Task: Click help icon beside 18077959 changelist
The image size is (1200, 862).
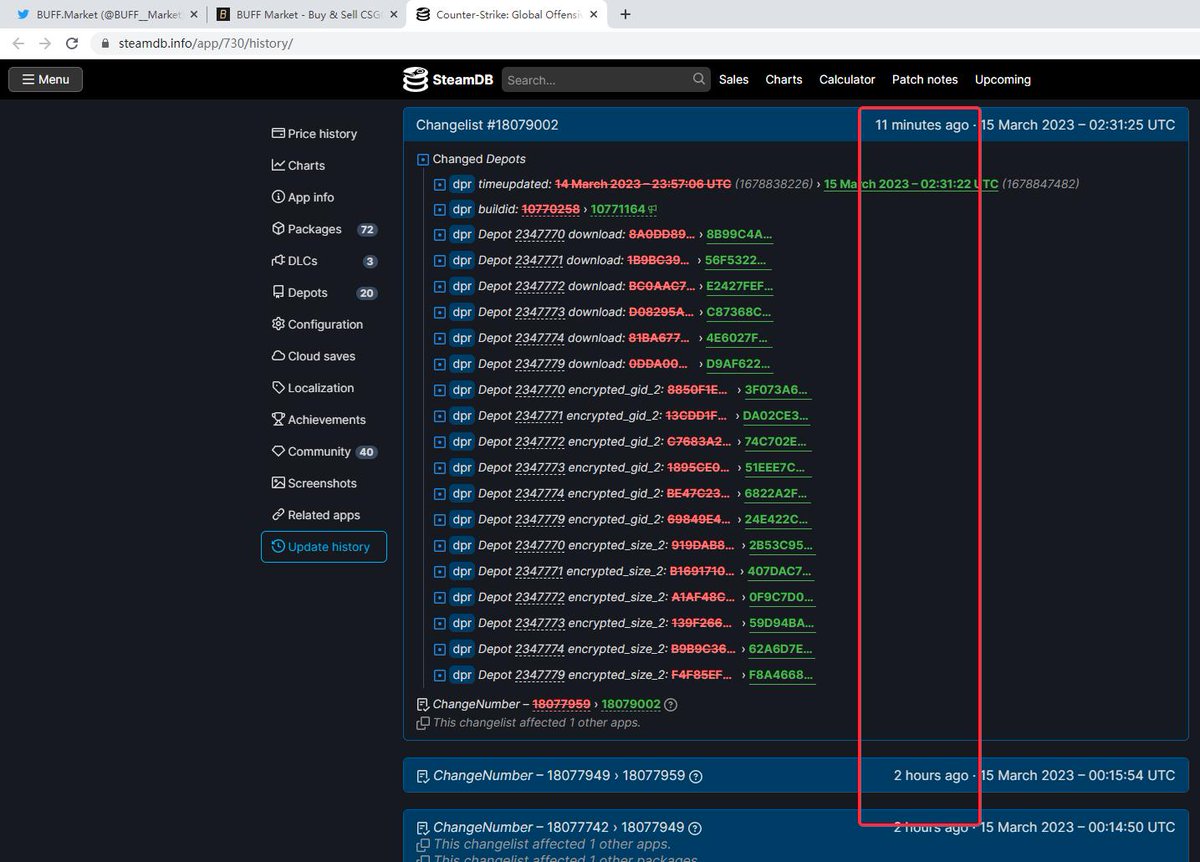Action: pos(696,777)
